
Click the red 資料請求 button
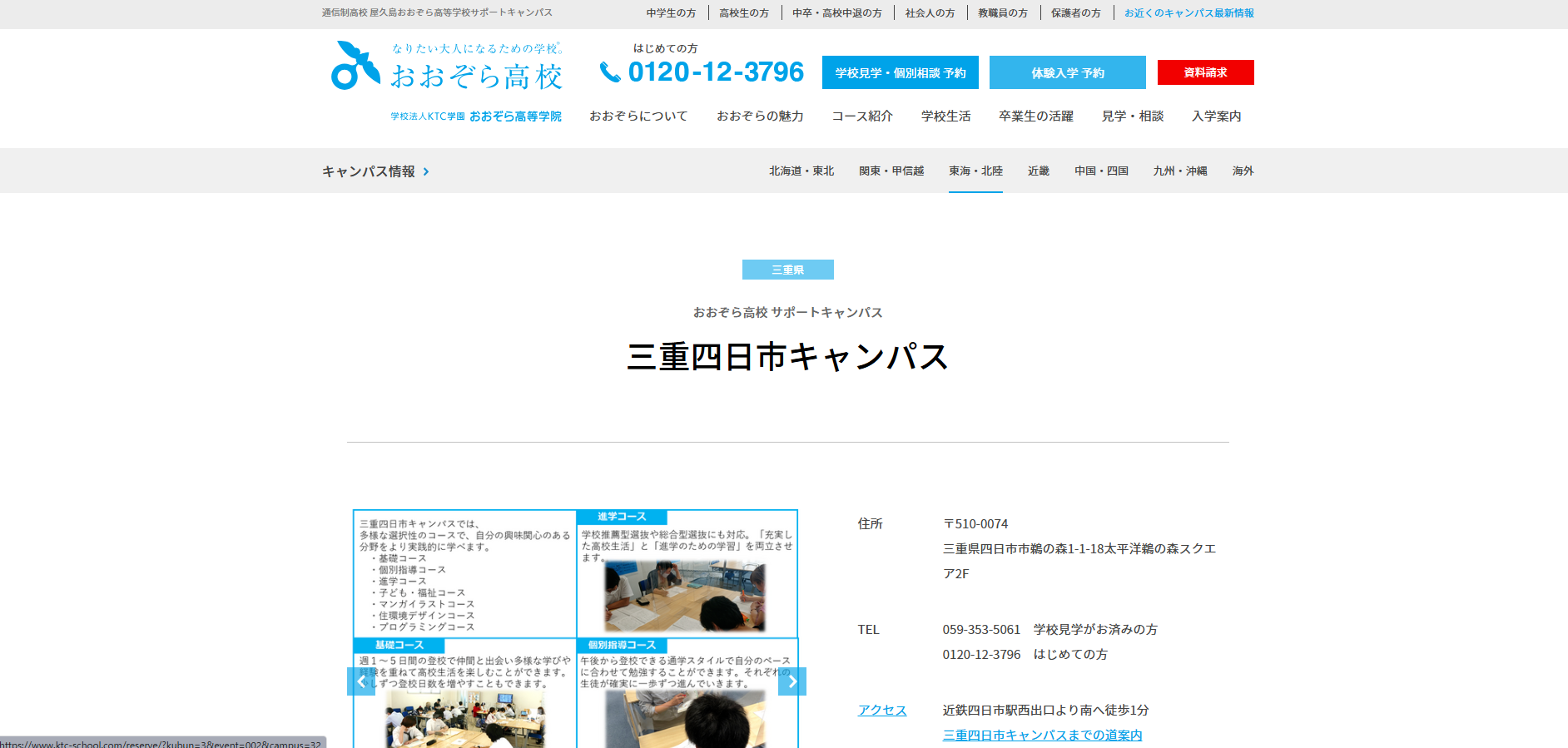tap(1206, 72)
